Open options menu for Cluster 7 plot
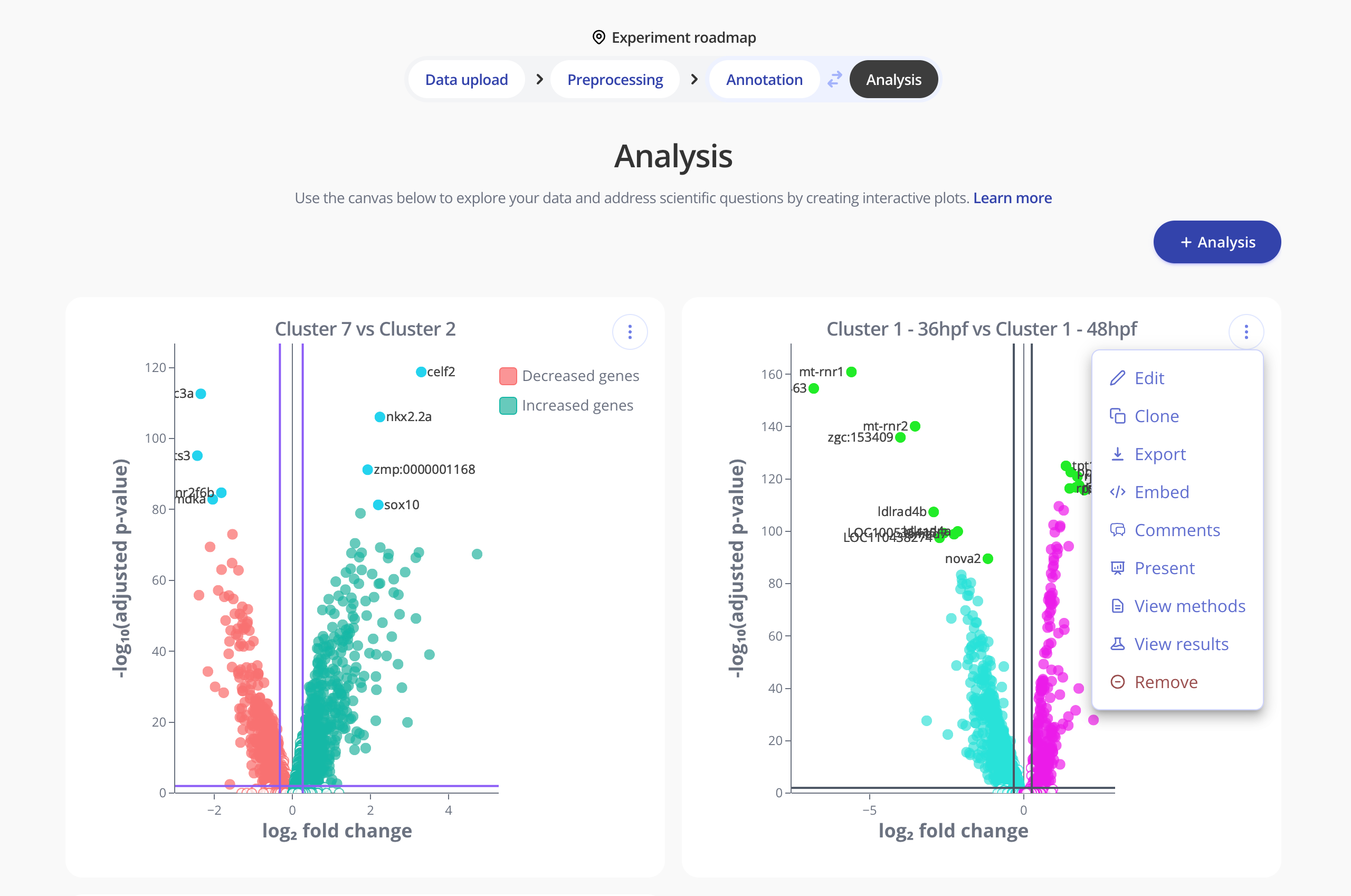 (x=630, y=332)
